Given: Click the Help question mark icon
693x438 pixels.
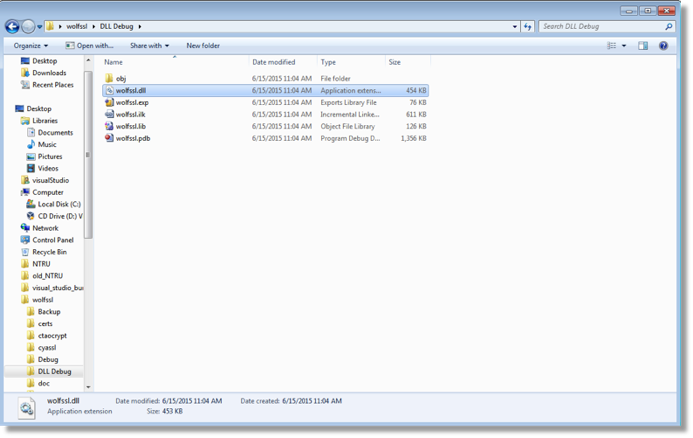Looking at the screenshot, I should coord(663,46).
